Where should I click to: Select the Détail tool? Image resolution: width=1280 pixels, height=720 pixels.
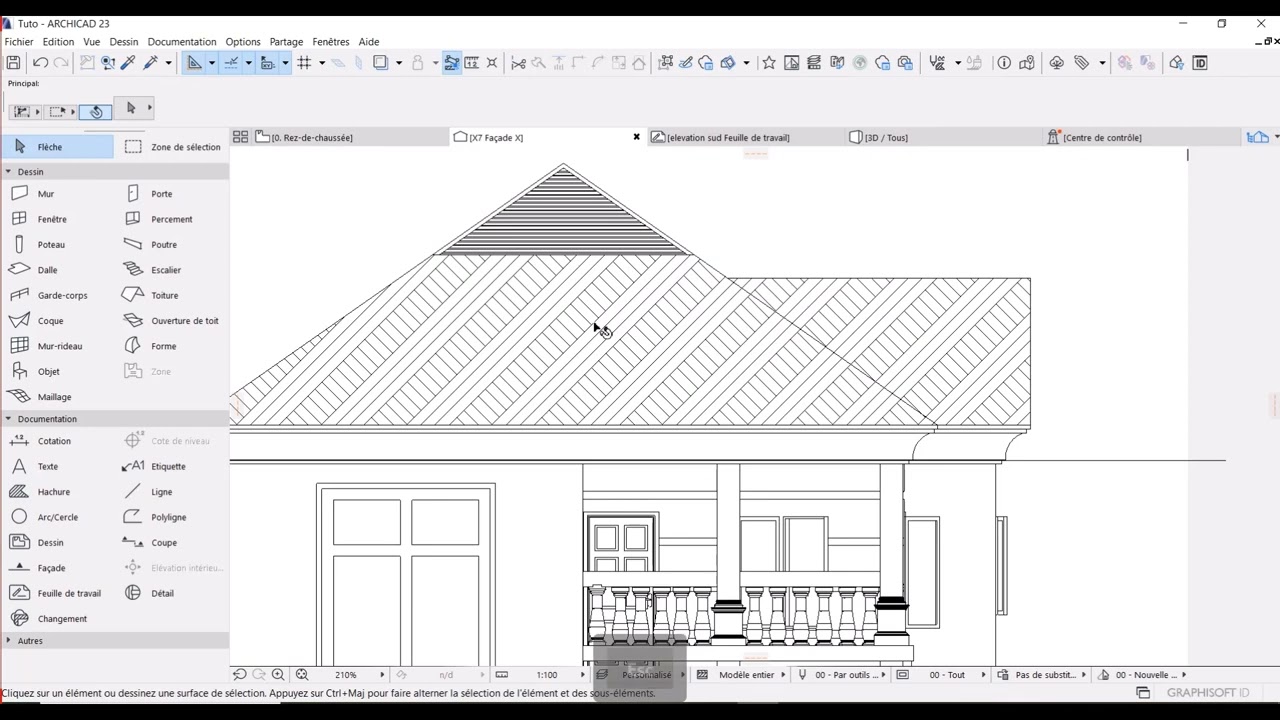click(x=172, y=593)
